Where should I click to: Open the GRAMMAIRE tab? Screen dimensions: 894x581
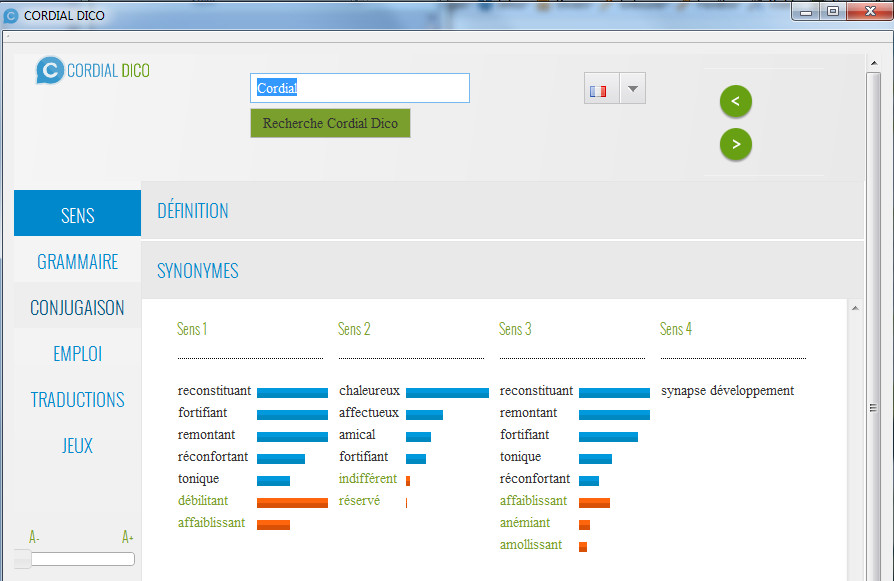[x=78, y=262]
